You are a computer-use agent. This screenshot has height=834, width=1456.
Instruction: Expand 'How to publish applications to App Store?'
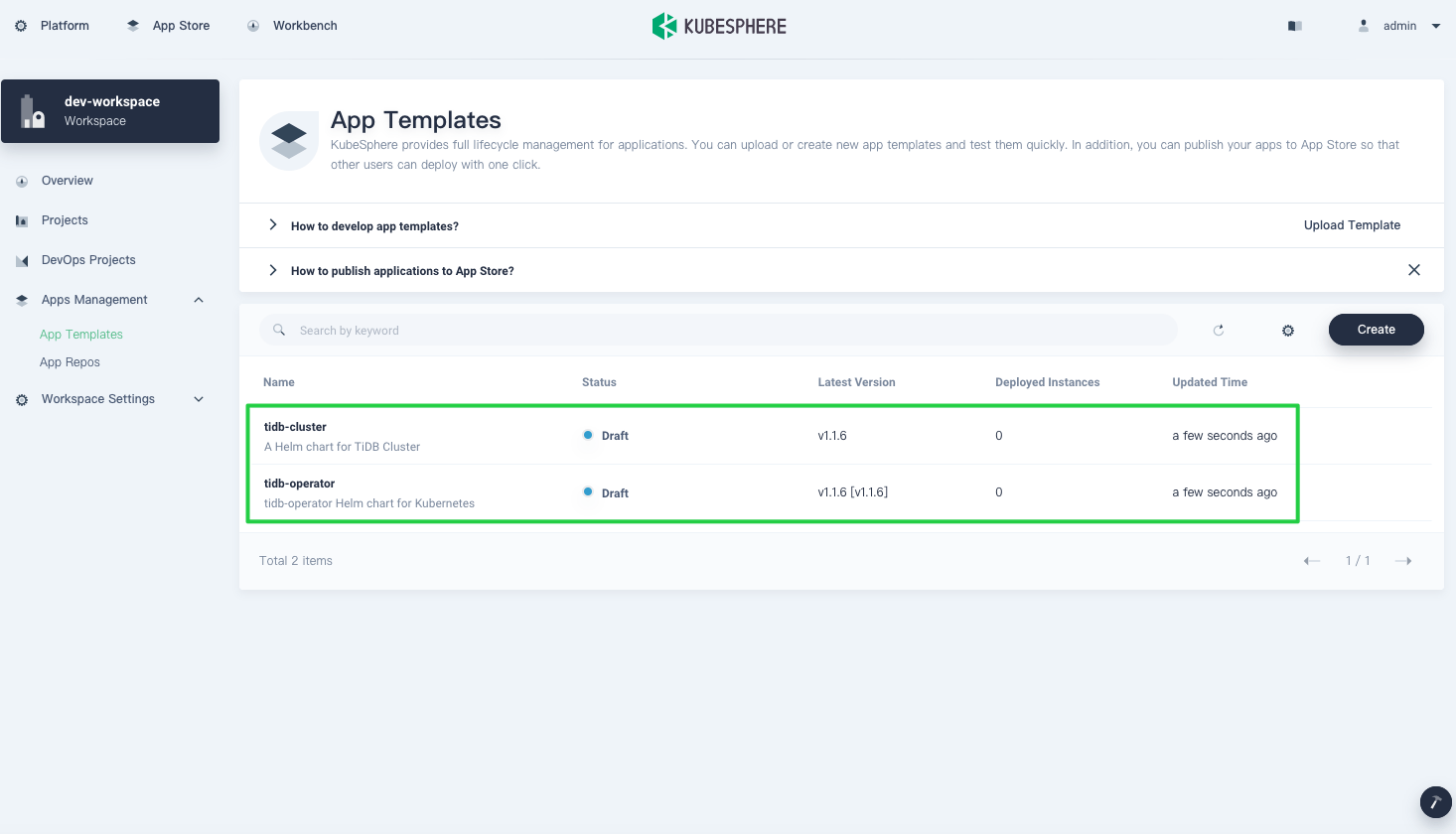click(x=402, y=271)
